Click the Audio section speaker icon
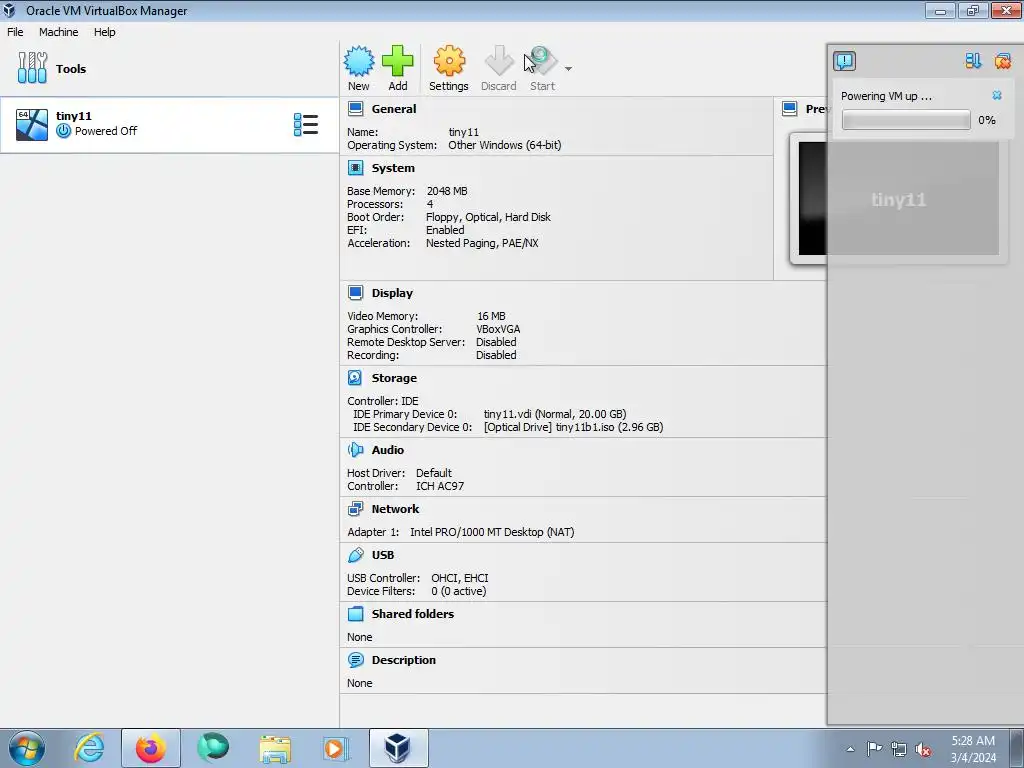 [x=355, y=449]
